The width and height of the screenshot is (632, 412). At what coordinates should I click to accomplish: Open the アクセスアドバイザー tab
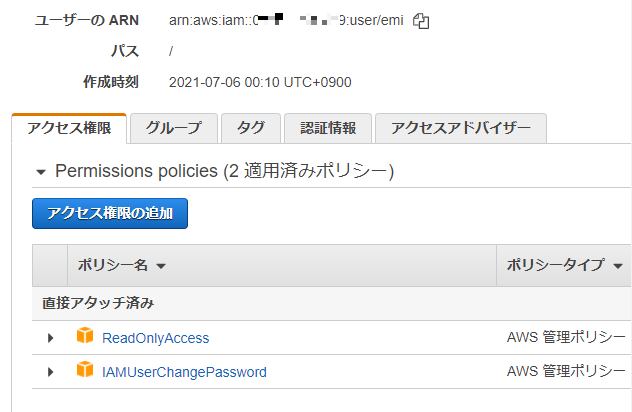[461, 128]
